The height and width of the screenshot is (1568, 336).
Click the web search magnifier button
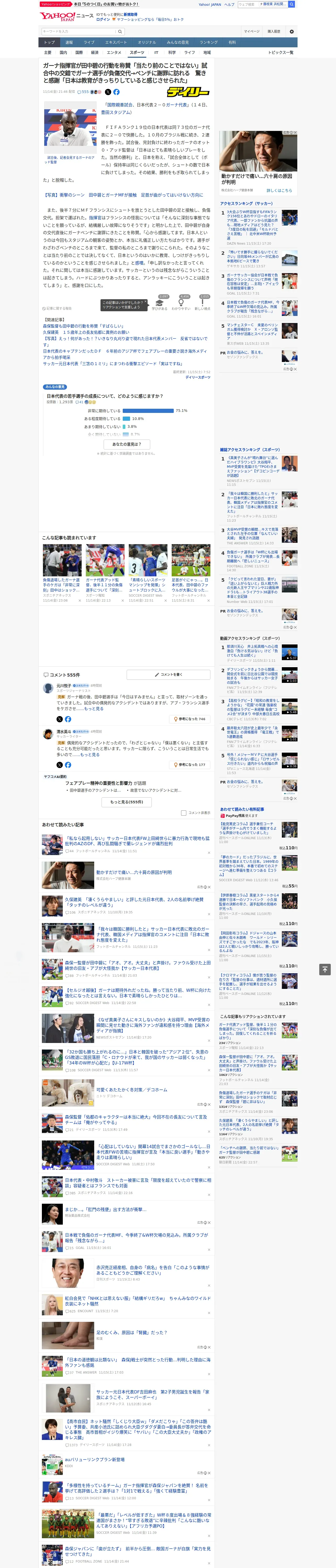point(292,4)
